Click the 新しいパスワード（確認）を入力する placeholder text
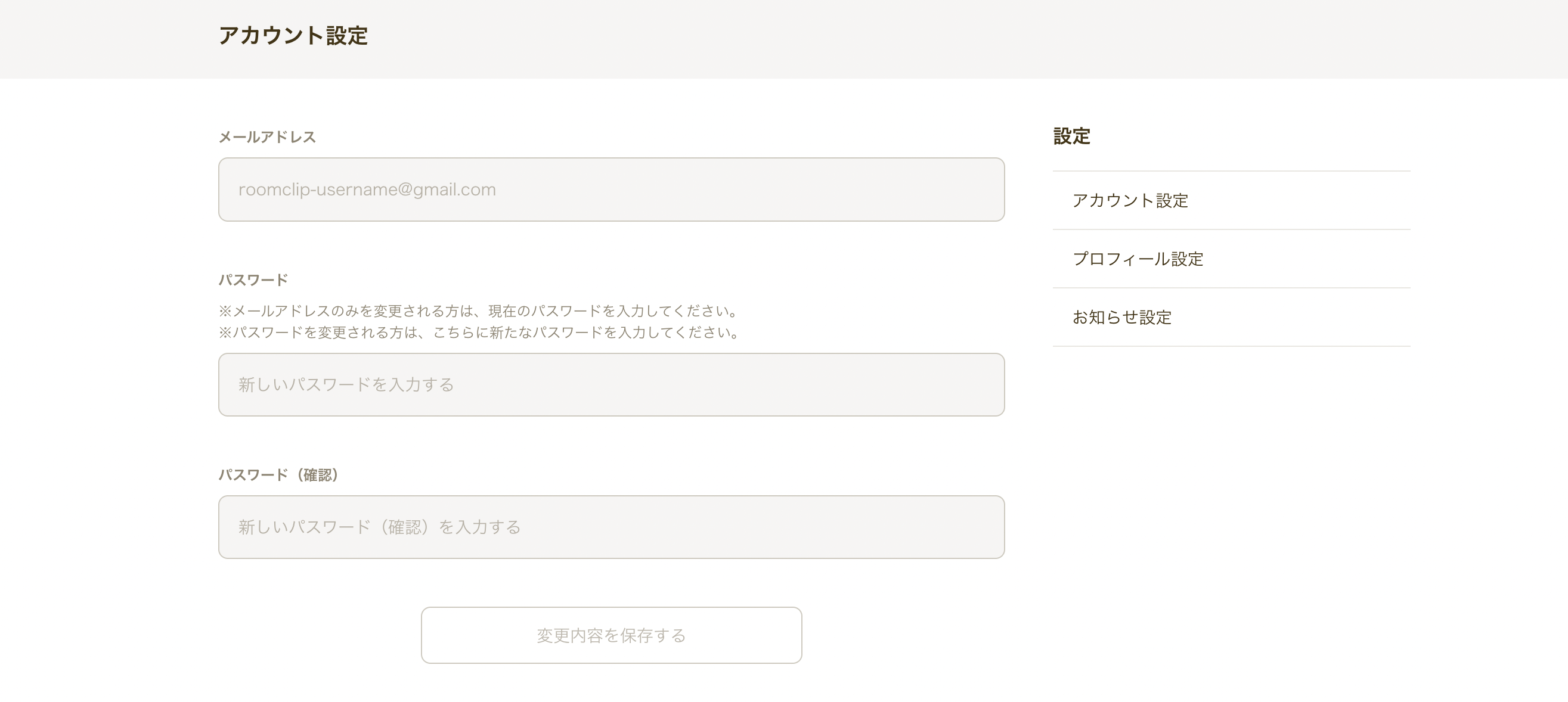1568x702 pixels. click(379, 527)
